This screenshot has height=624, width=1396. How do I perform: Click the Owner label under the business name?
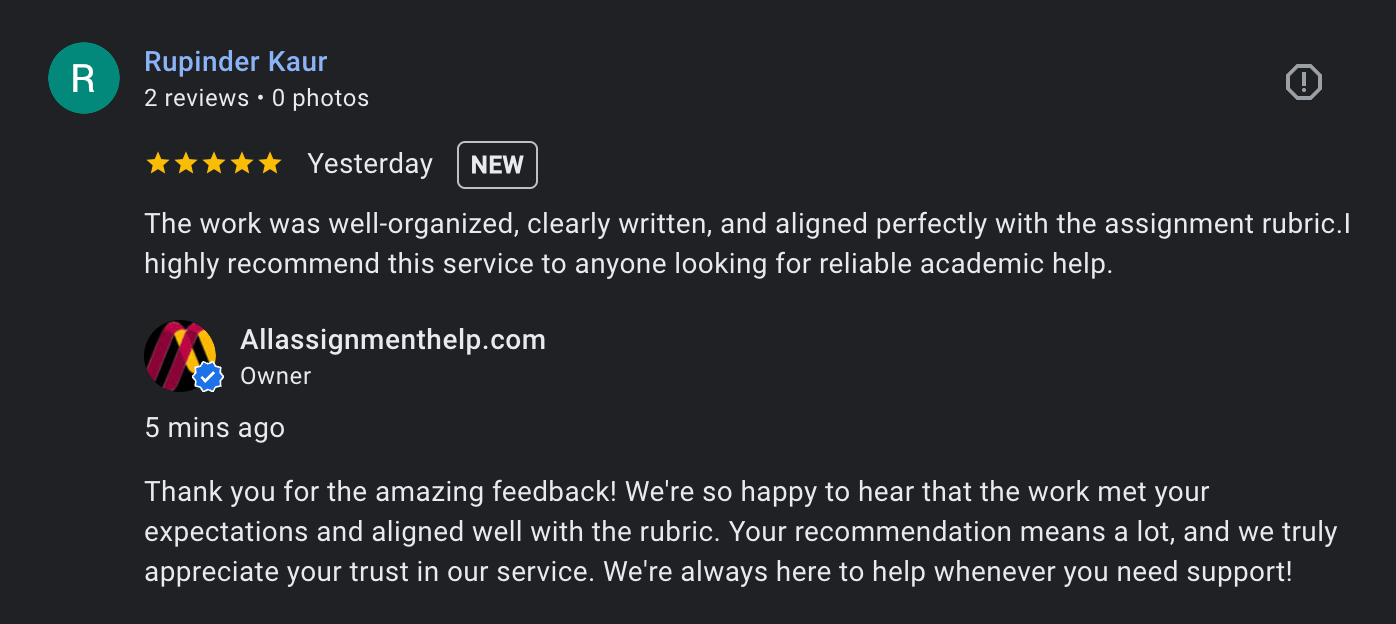[x=275, y=376]
